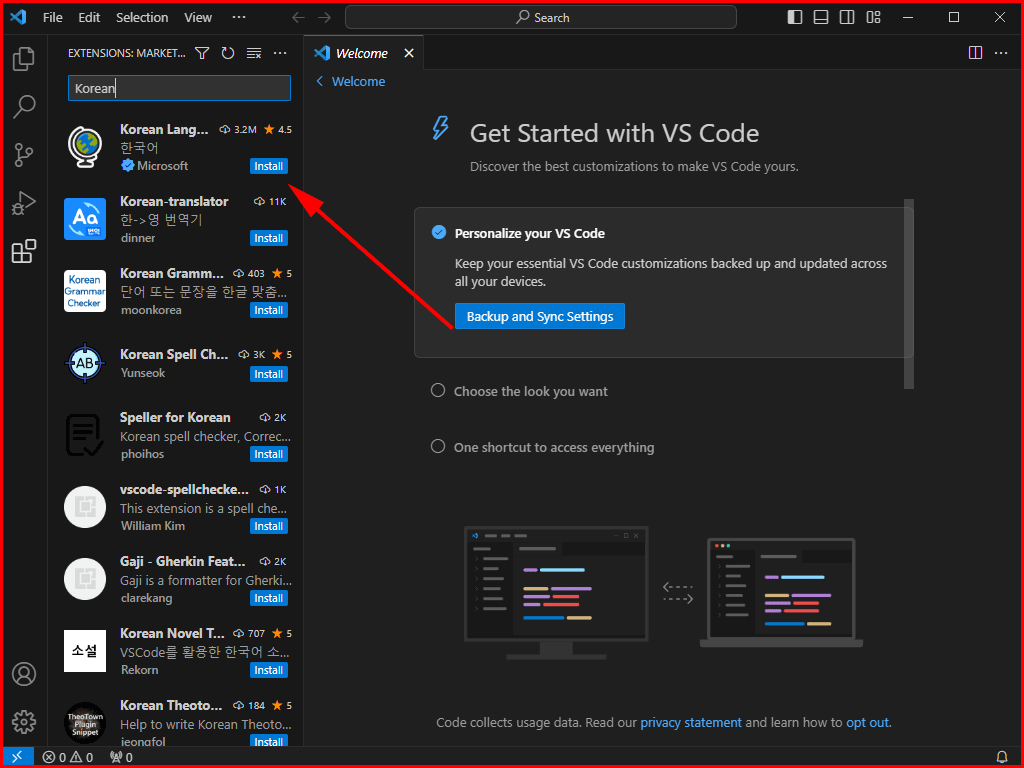Select Personalize your VS Code step
Image resolution: width=1024 pixels, height=768 pixels.
tap(529, 233)
